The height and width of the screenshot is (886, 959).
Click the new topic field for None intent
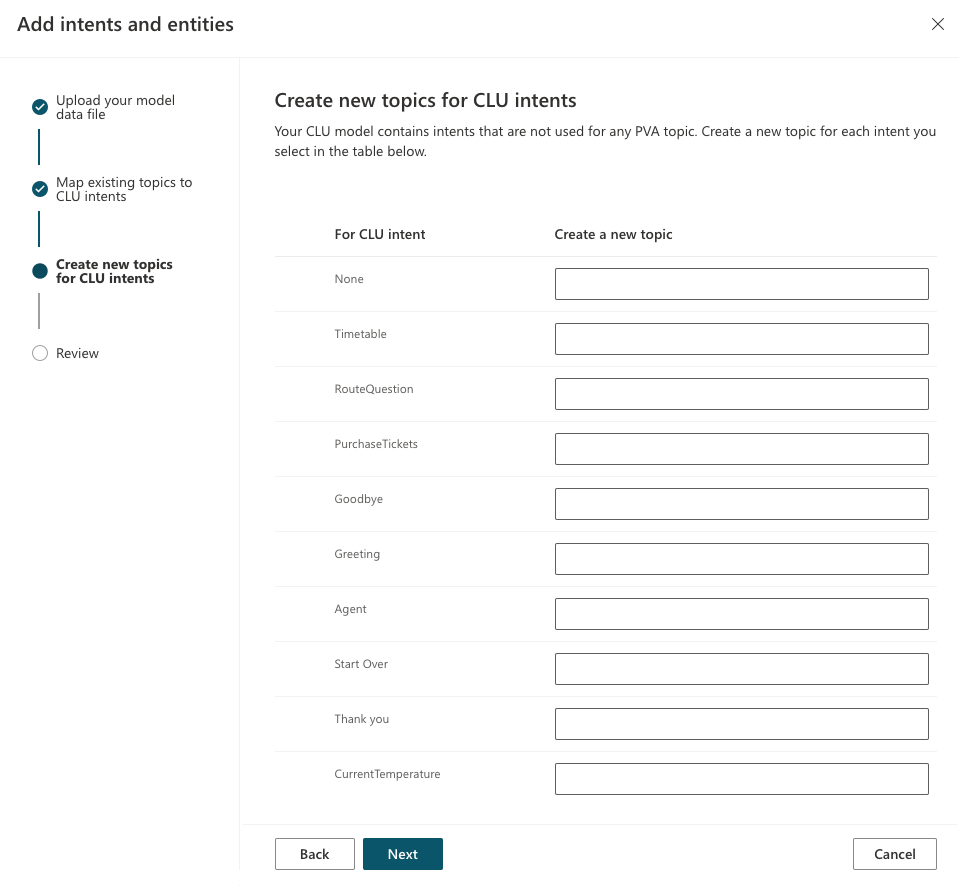point(741,284)
